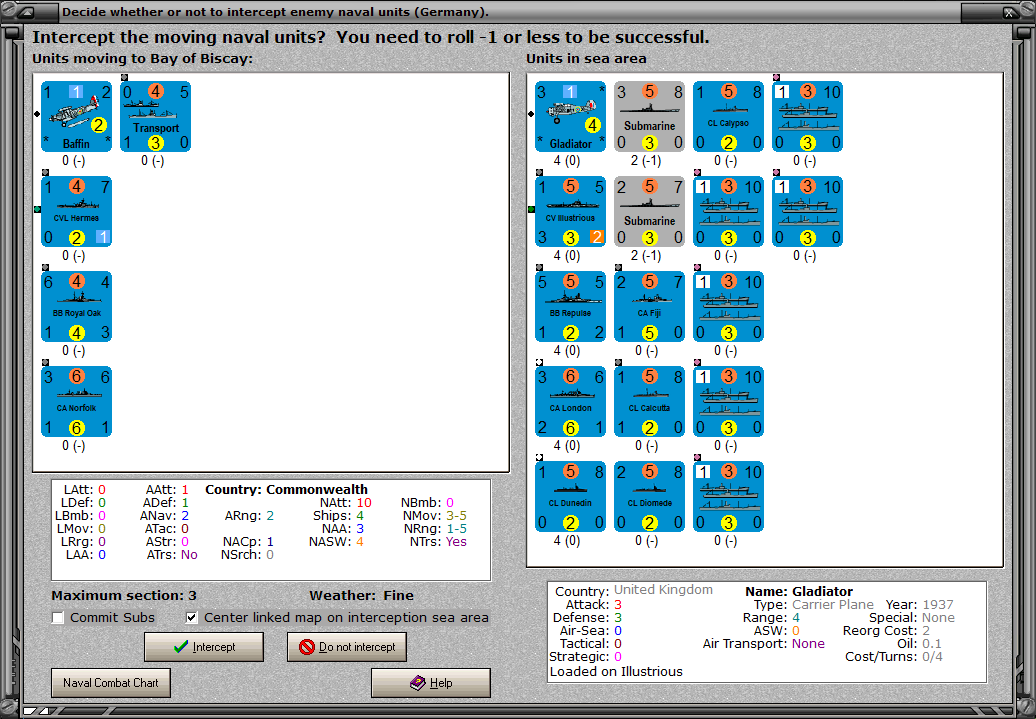This screenshot has width=1036, height=719.
Task: Select the Baffin carrier plane unit
Action: coord(77,116)
